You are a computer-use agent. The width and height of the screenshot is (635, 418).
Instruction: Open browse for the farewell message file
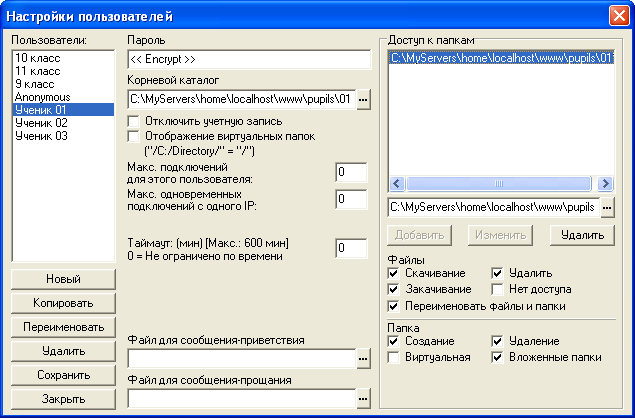tap(363, 399)
